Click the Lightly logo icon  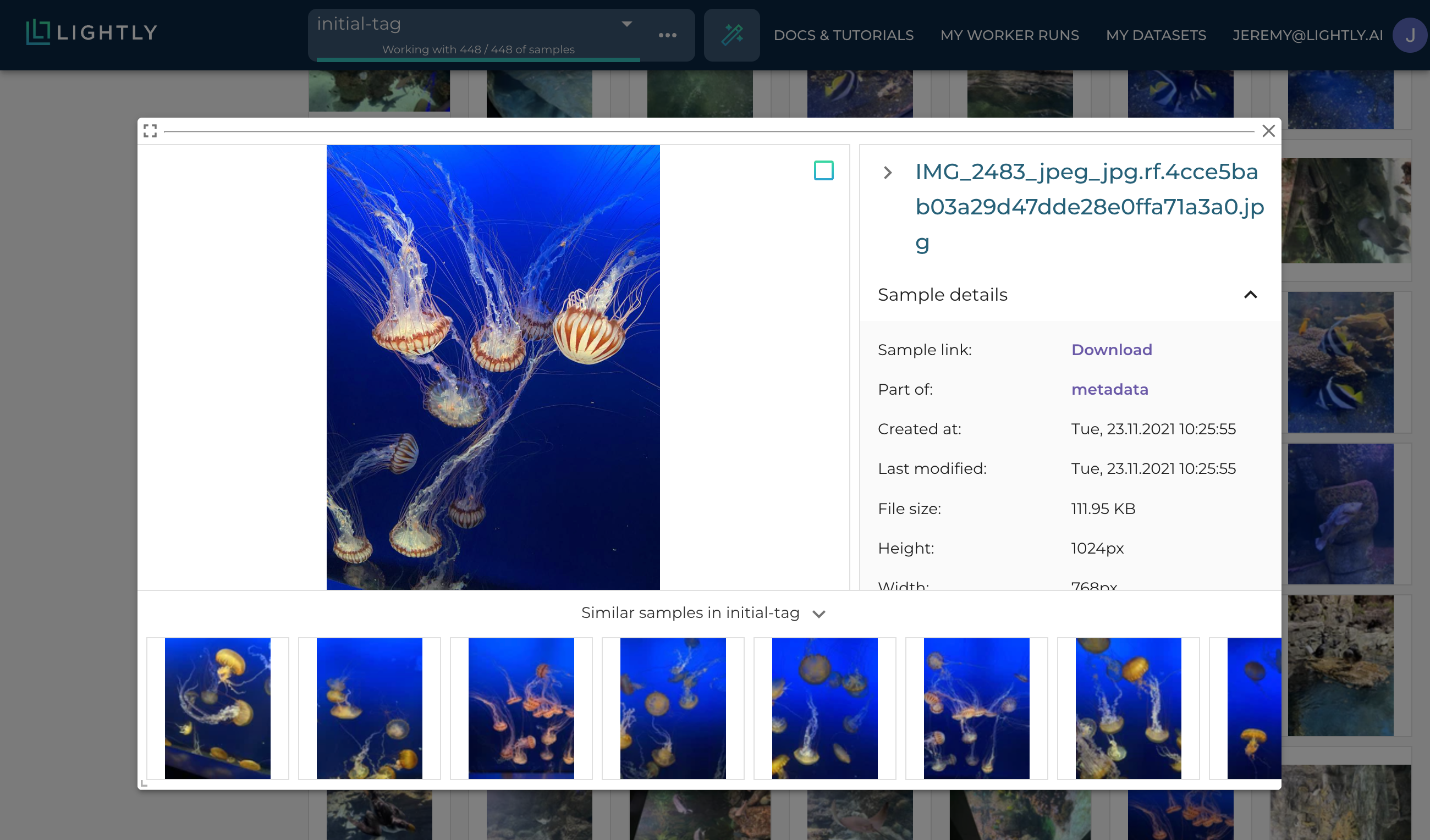(38, 32)
